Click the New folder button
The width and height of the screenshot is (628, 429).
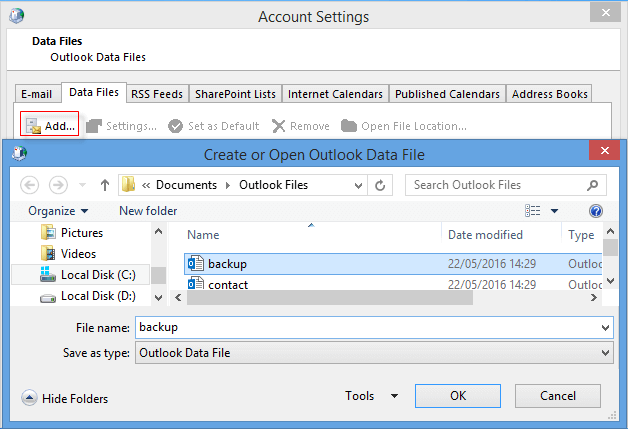tap(148, 211)
